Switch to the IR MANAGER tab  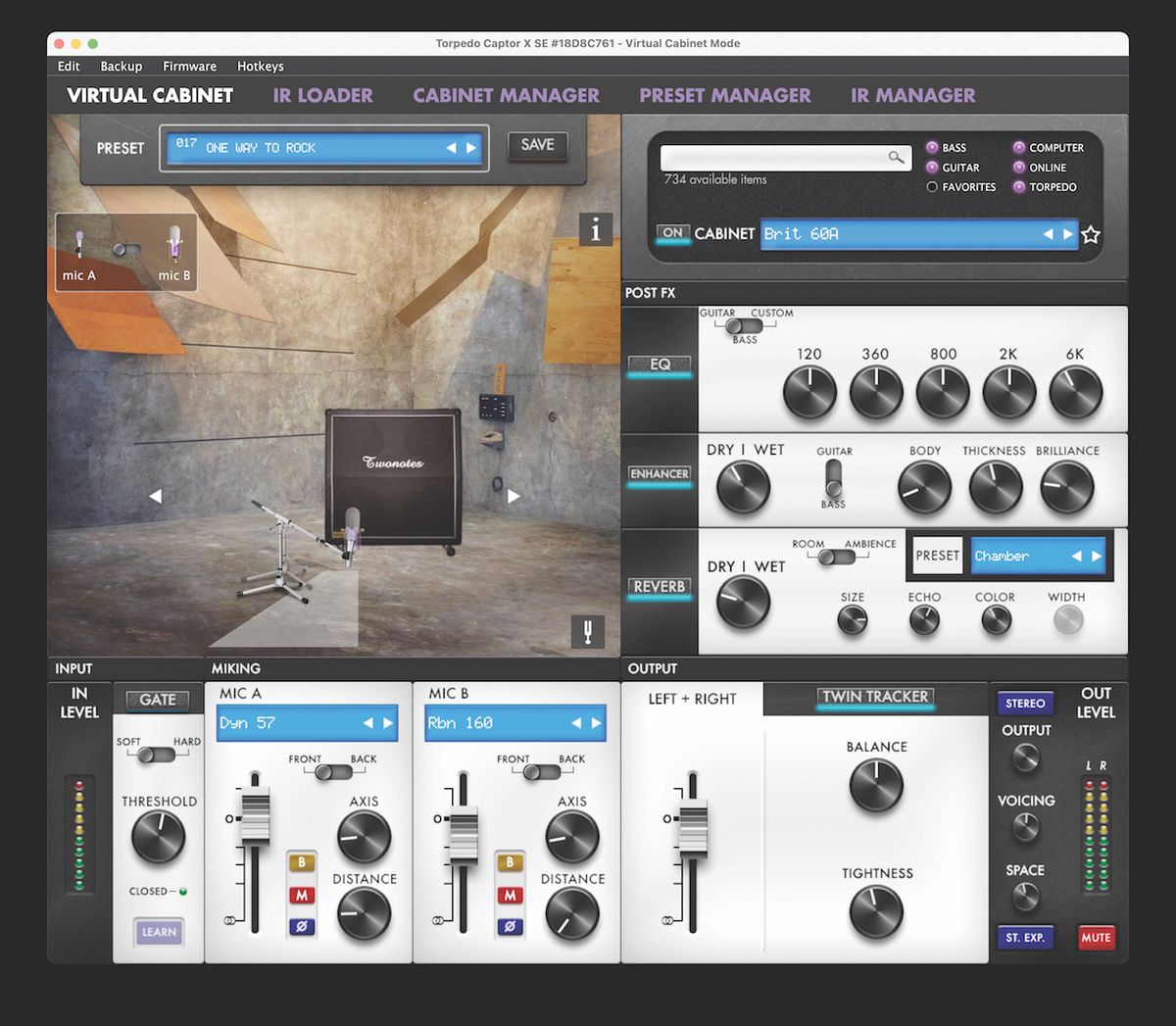(x=911, y=95)
